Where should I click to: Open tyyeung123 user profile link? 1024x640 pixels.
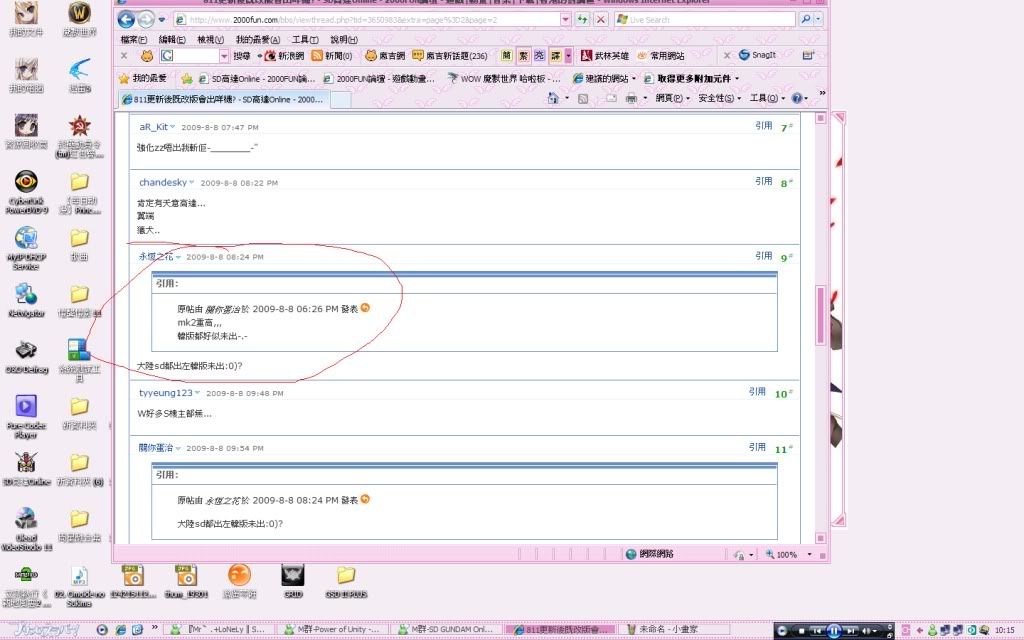pyautogui.click(x=165, y=392)
